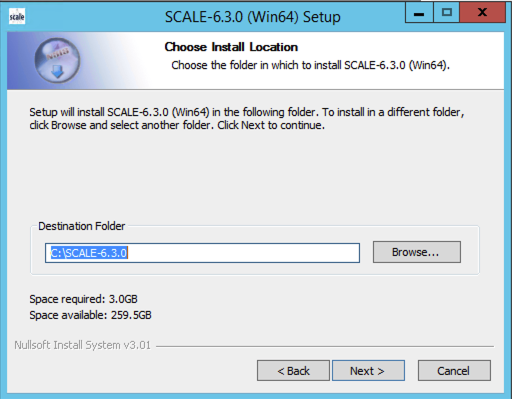Image resolution: width=512 pixels, height=399 pixels.
Task: Open the Browse... folder picker
Action: pos(417,252)
